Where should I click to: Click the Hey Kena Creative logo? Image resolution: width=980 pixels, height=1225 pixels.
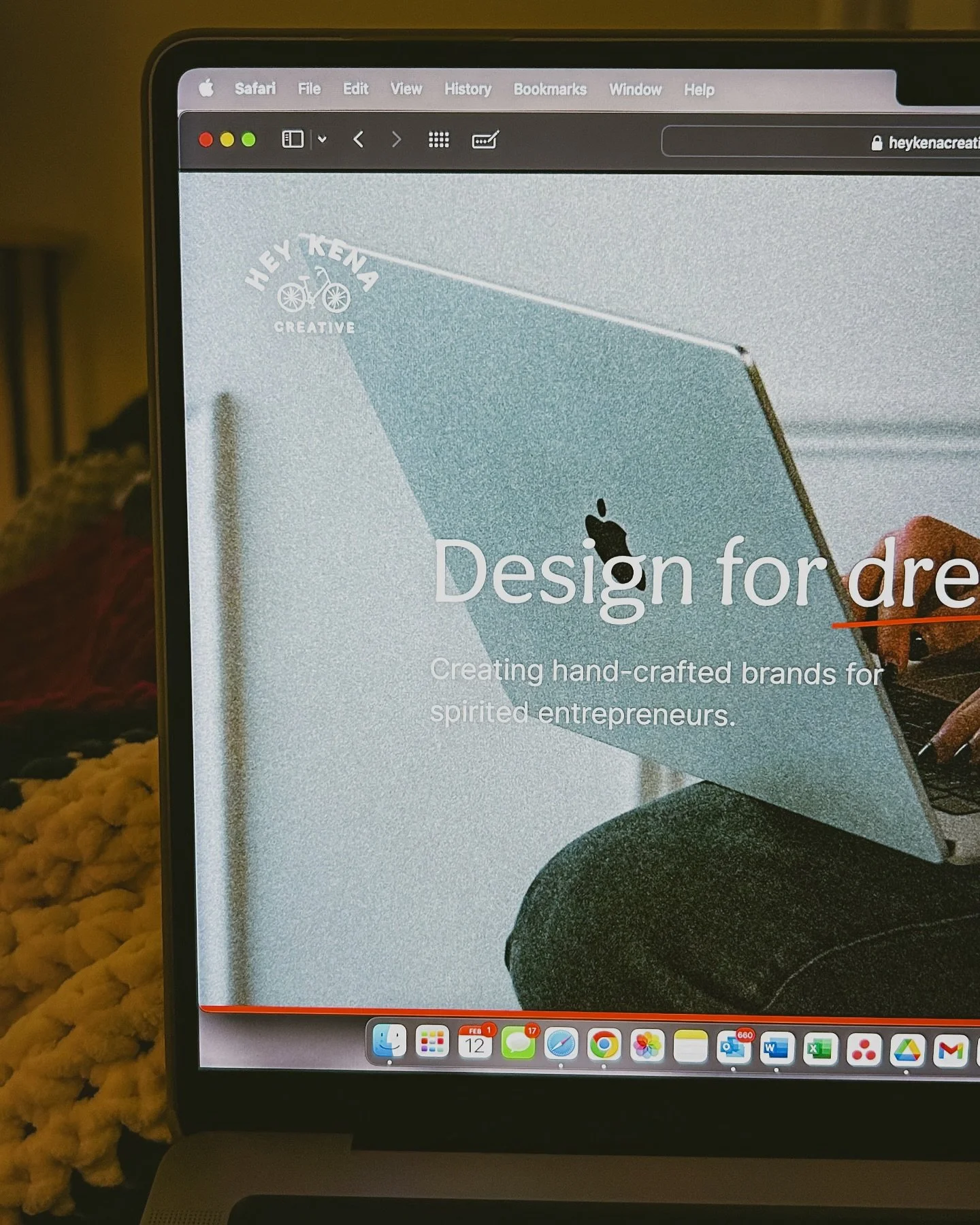[x=312, y=284]
